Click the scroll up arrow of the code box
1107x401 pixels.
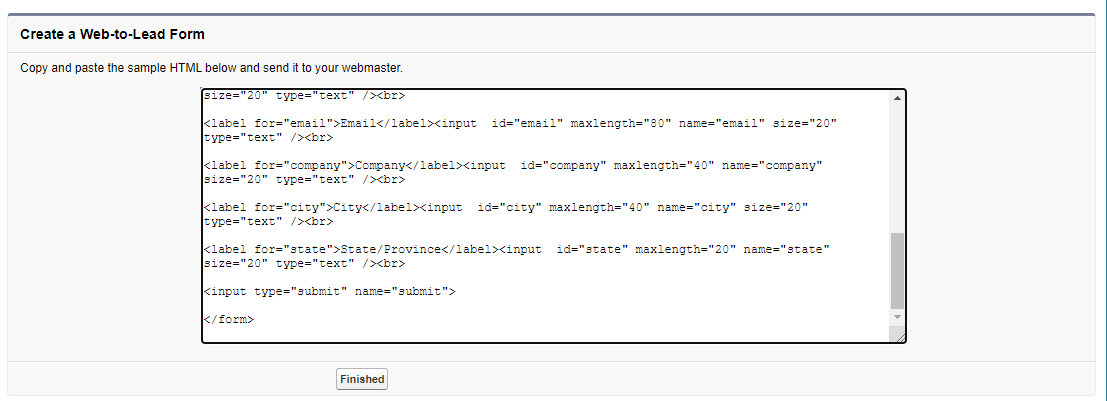coord(897,98)
